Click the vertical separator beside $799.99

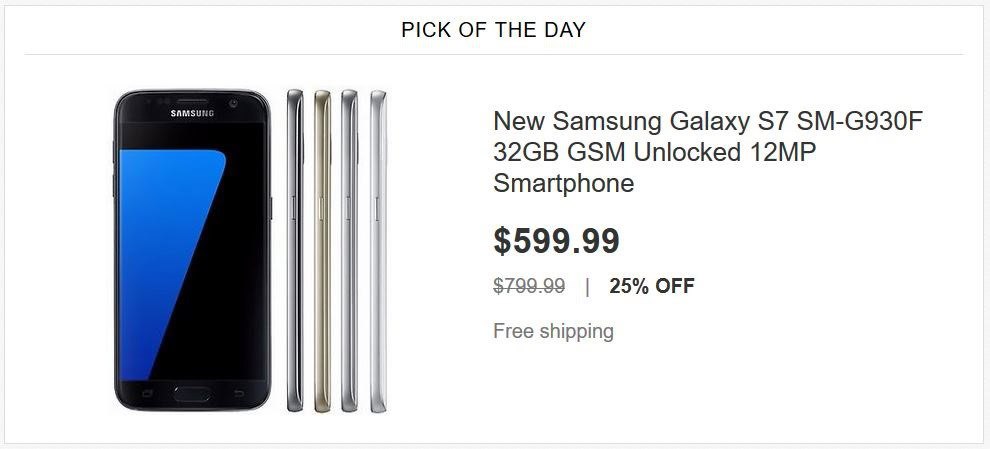coord(587,287)
